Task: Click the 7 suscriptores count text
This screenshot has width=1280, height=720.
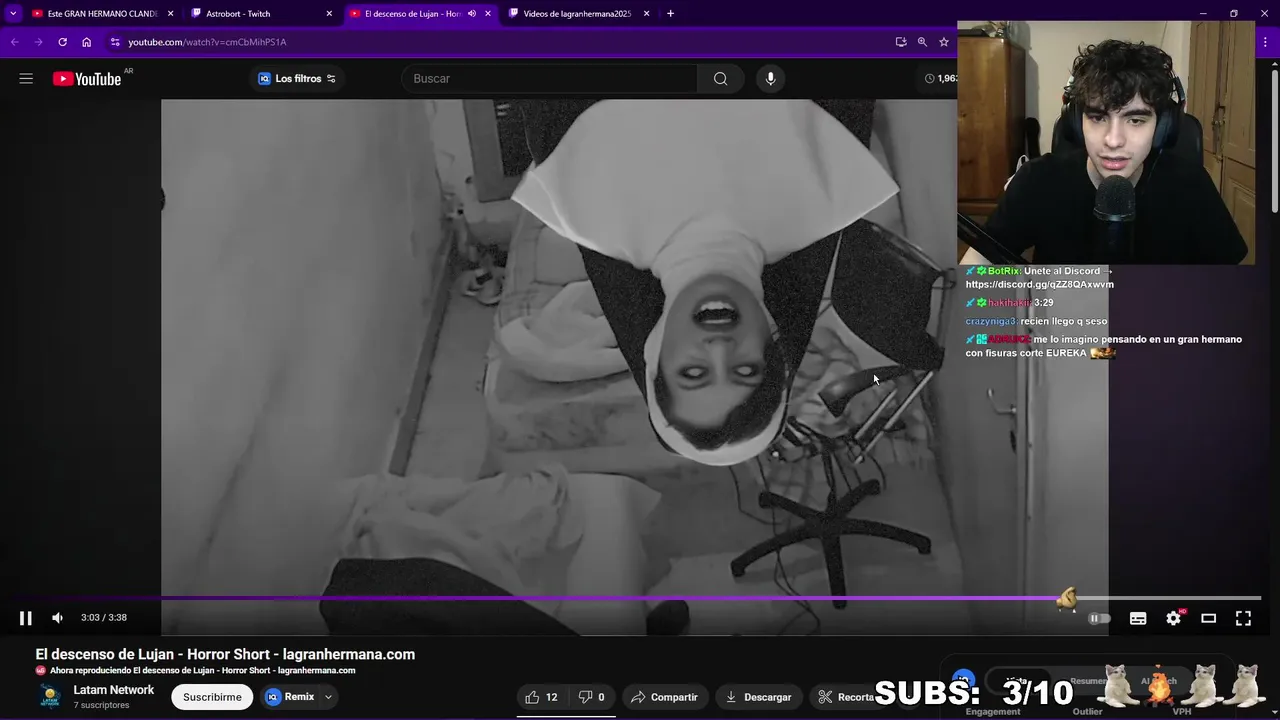Action: [101, 705]
